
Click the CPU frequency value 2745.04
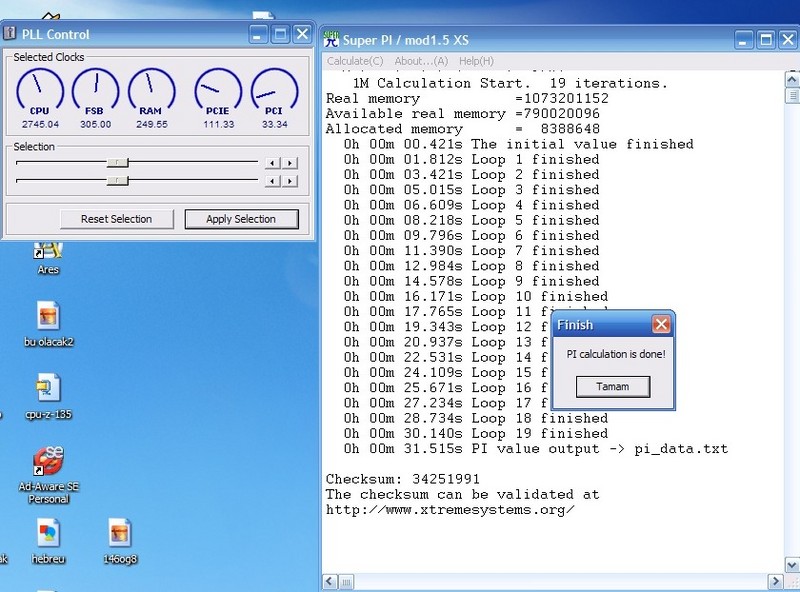(x=40, y=124)
